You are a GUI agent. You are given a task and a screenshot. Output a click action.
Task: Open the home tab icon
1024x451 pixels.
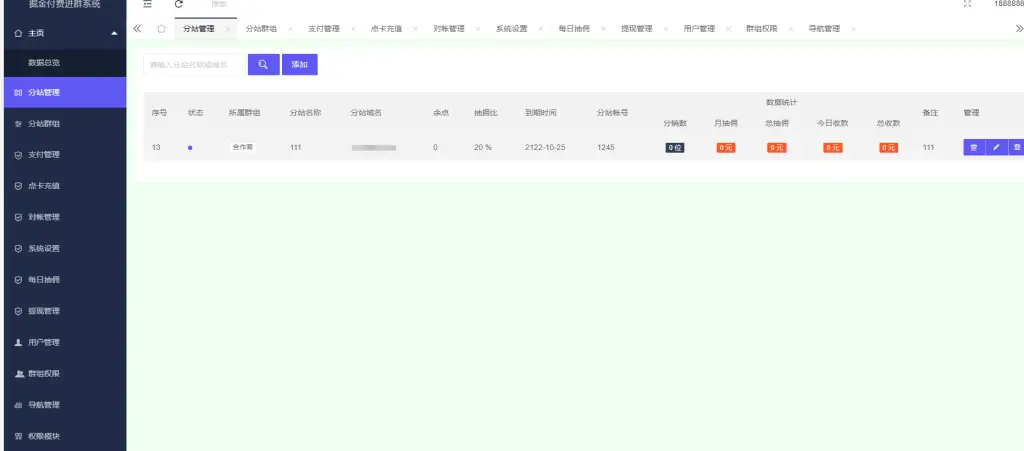pyautogui.click(x=161, y=29)
